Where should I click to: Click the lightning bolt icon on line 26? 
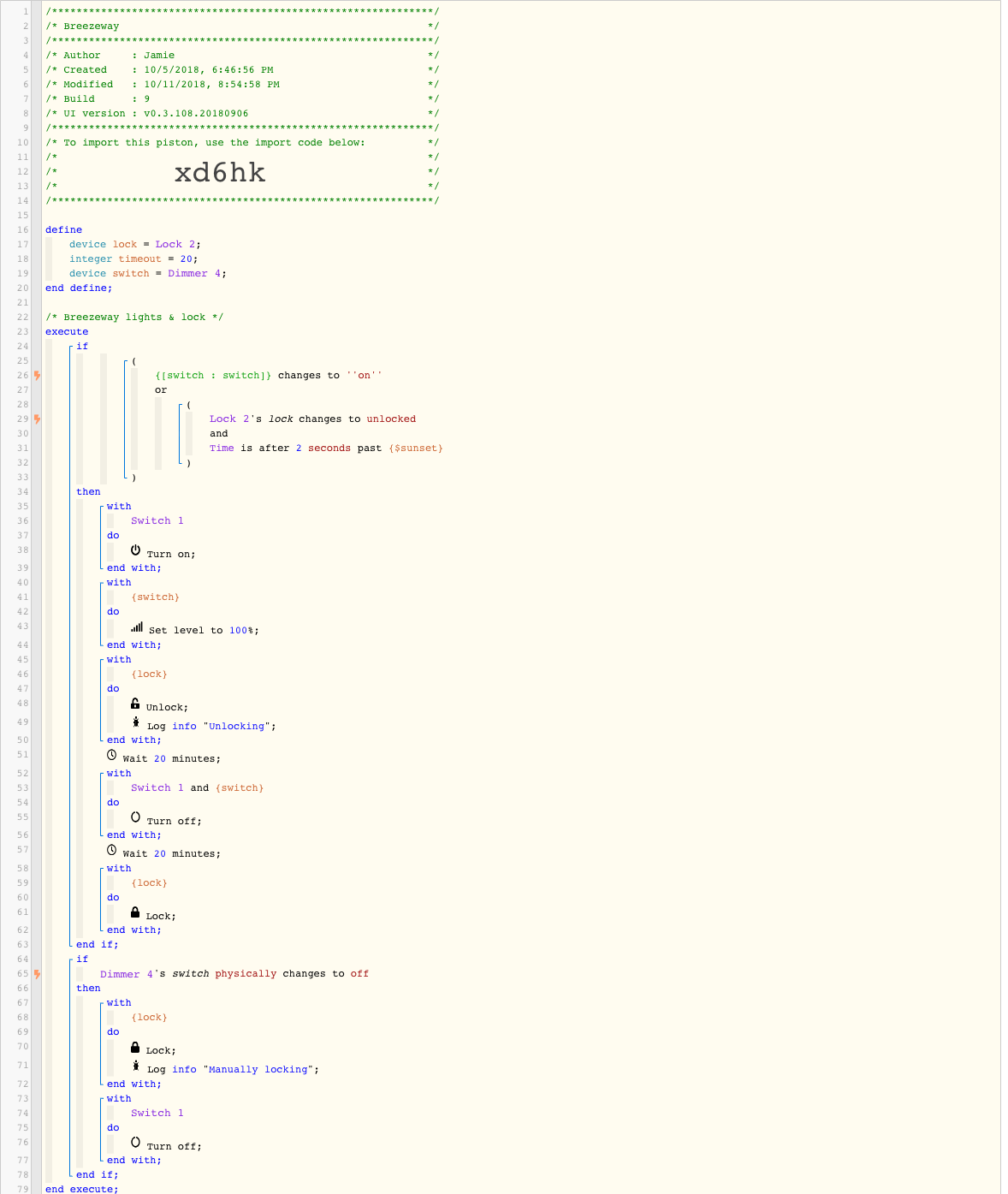[x=37, y=375]
